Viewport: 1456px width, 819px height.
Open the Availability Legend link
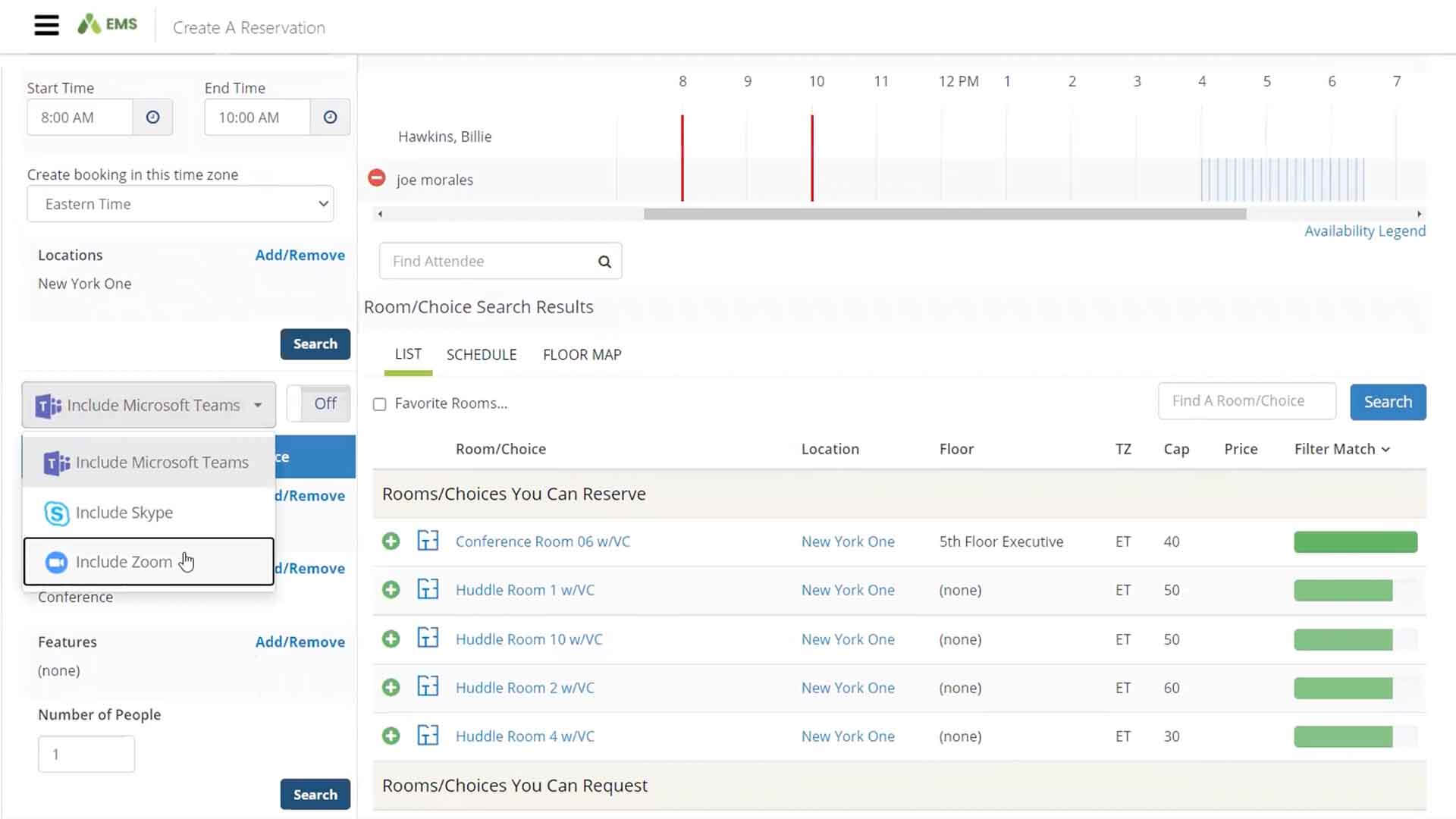pos(1364,231)
